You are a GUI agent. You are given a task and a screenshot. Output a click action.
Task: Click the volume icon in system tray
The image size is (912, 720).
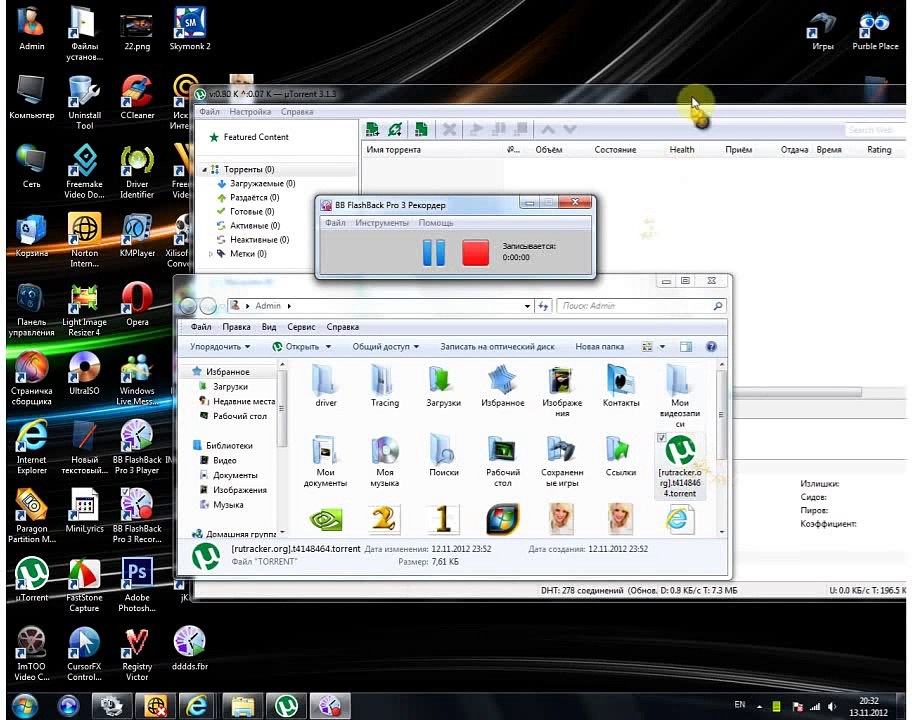point(832,706)
